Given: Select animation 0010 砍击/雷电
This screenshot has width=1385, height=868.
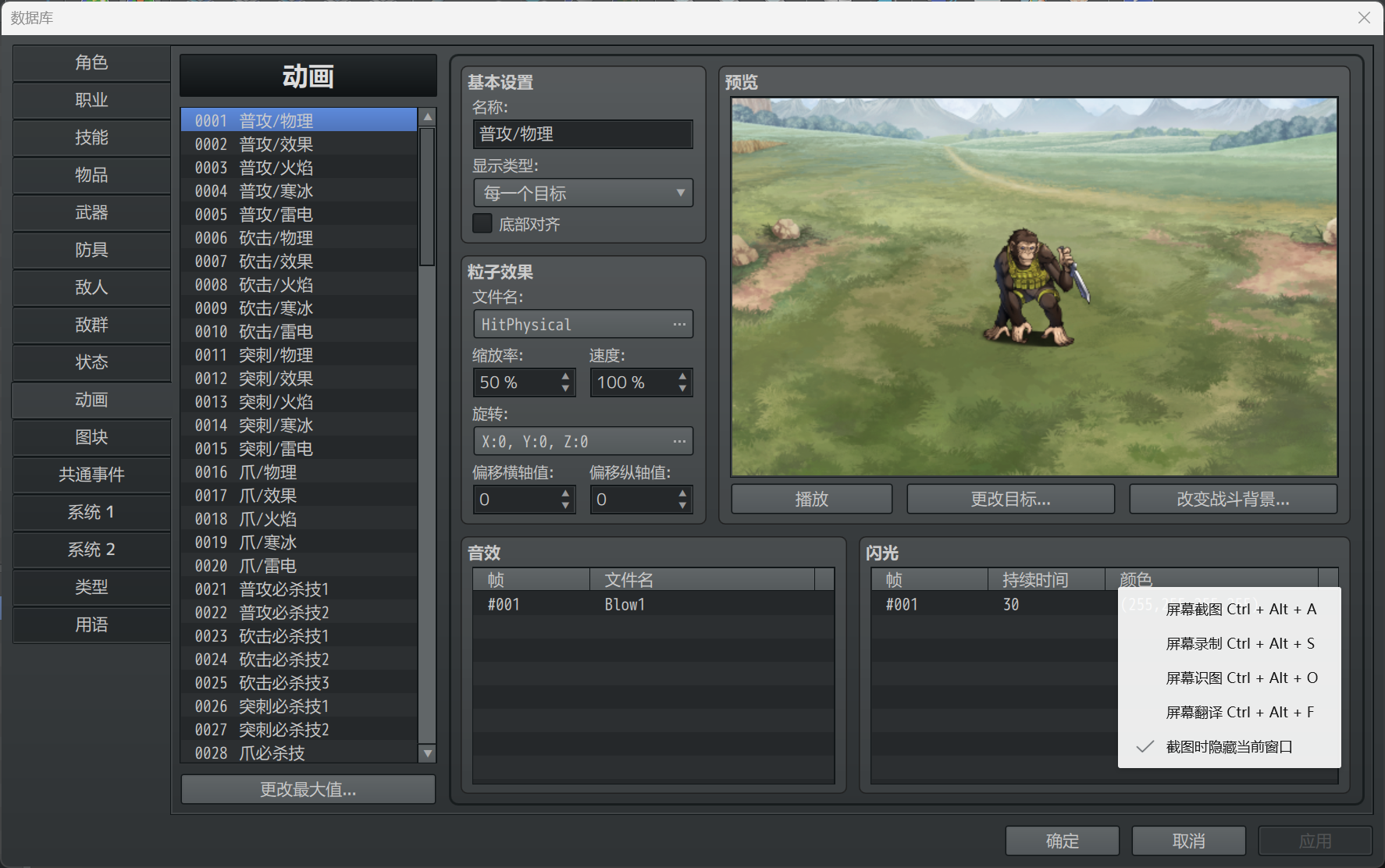Looking at the screenshot, I should coord(300,332).
